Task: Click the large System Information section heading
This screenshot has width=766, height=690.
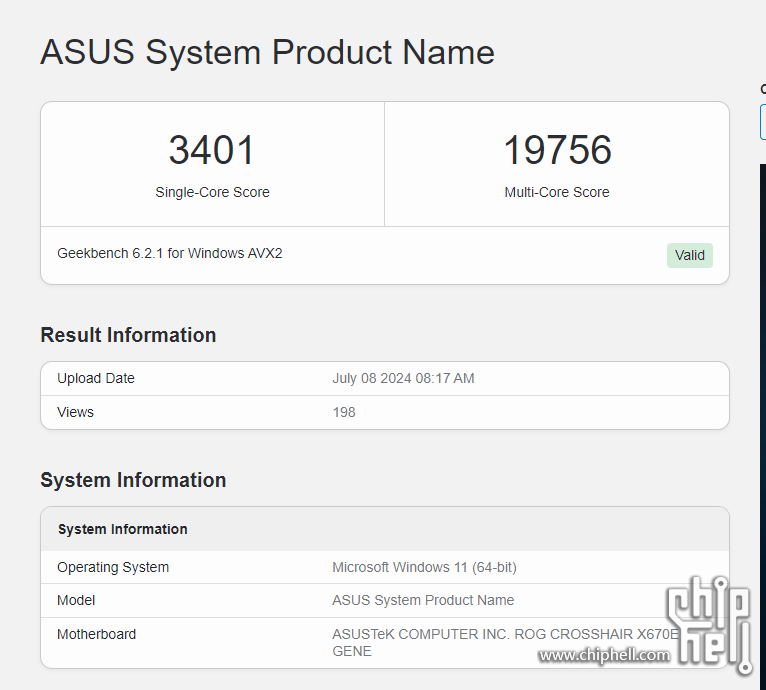Action: point(133,480)
